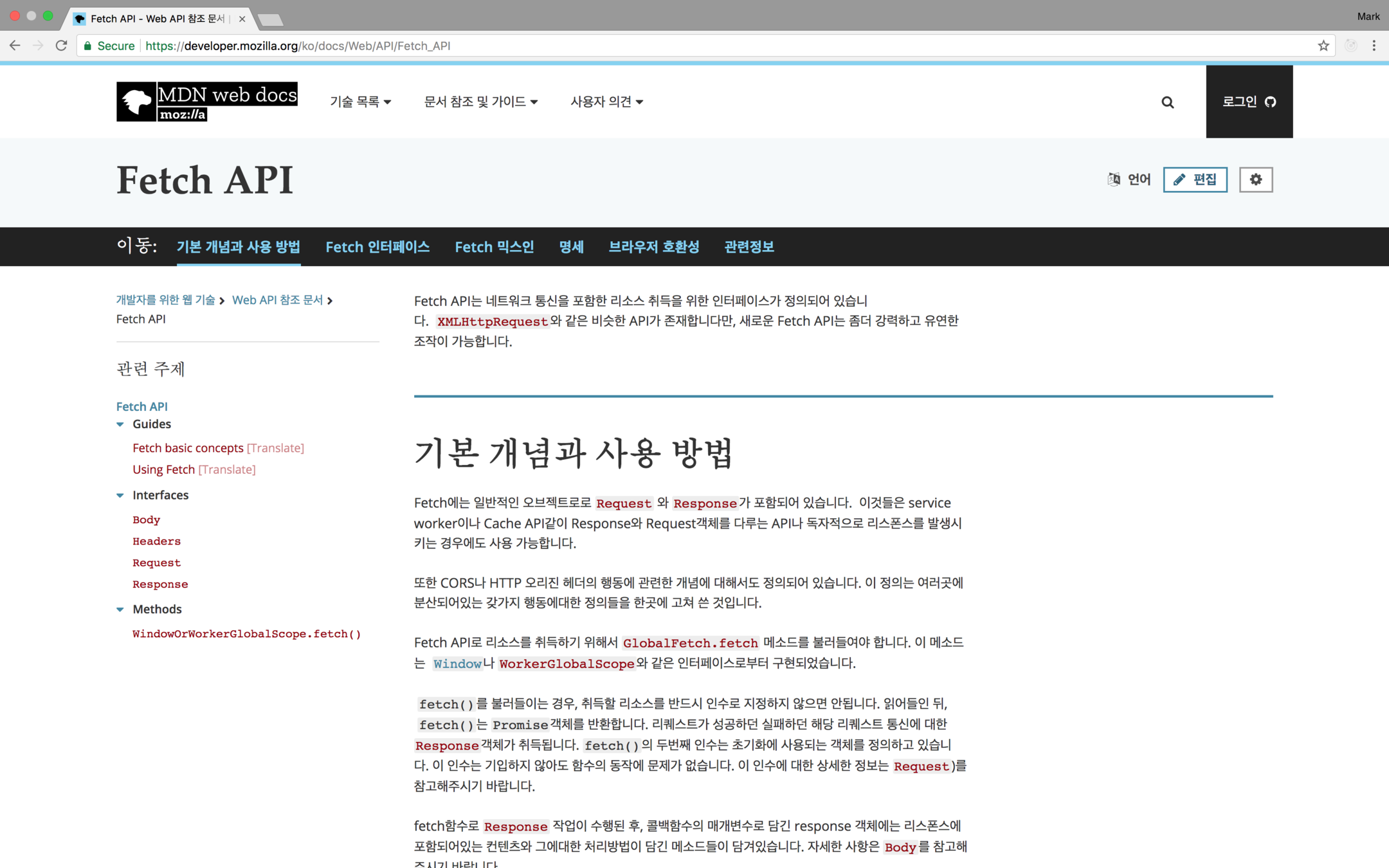The width and height of the screenshot is (1389, 868).
Task: Open Chrome three-dot menu
Action: coord(1374,46)
